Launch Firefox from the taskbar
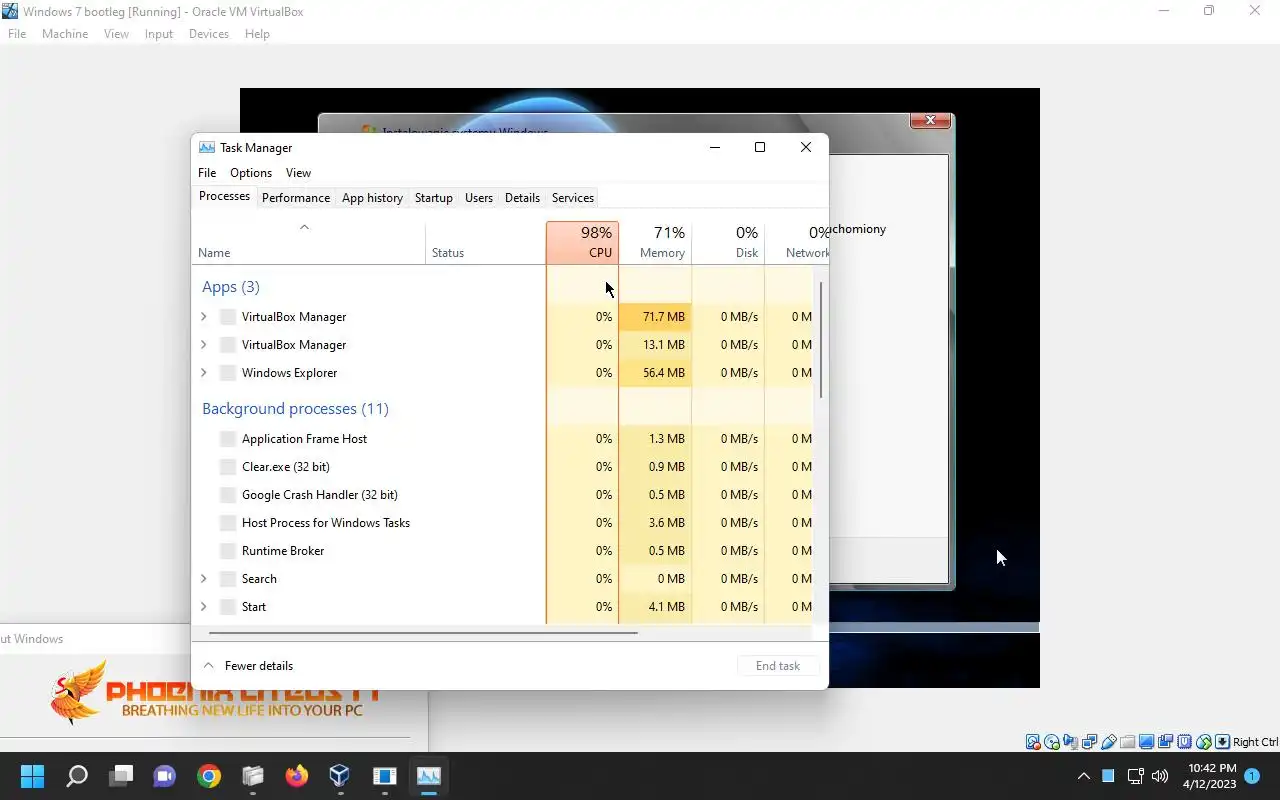The image size is (1280, 800). tap(296, 776)
